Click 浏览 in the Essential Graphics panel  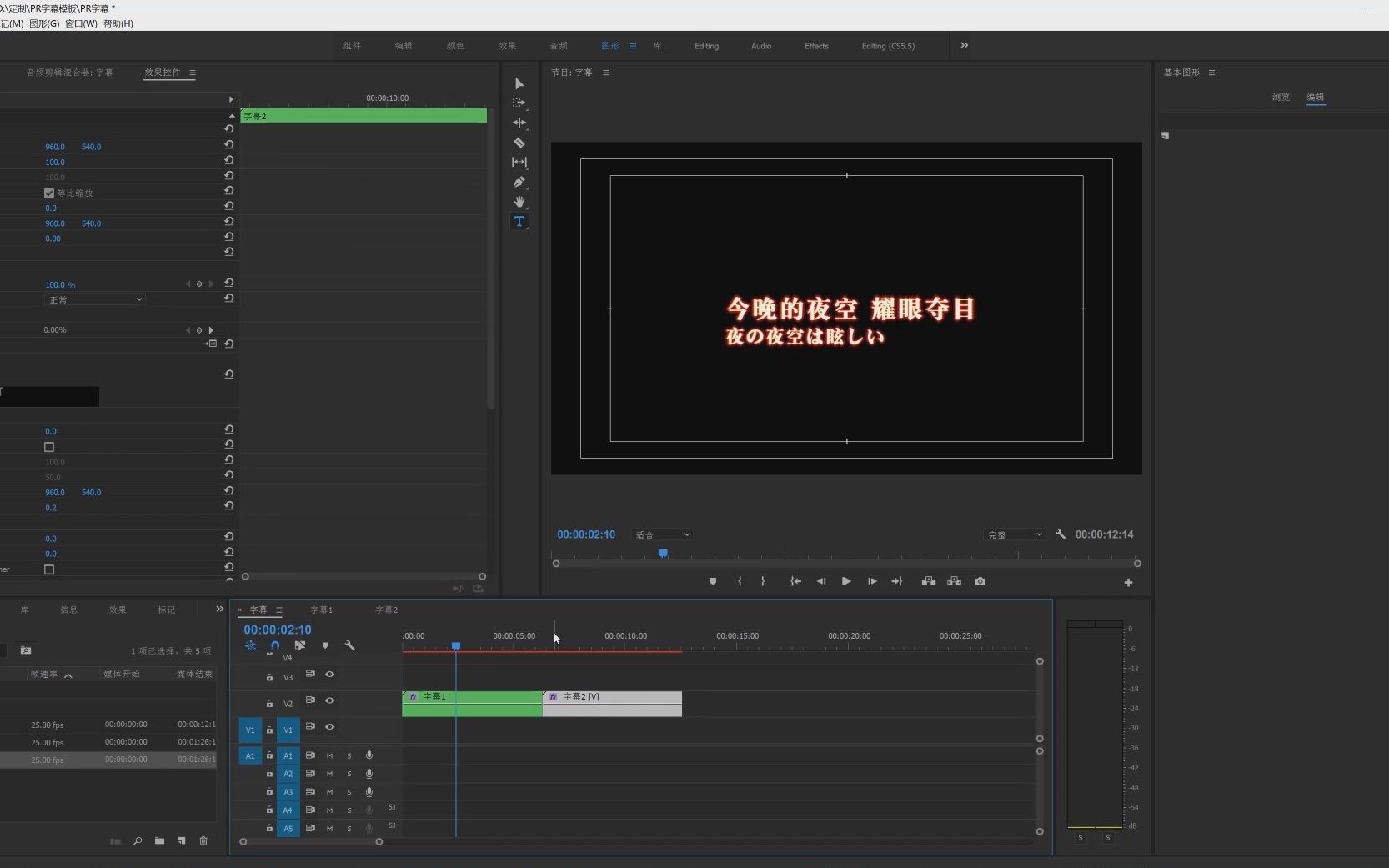coord(1281,97)
